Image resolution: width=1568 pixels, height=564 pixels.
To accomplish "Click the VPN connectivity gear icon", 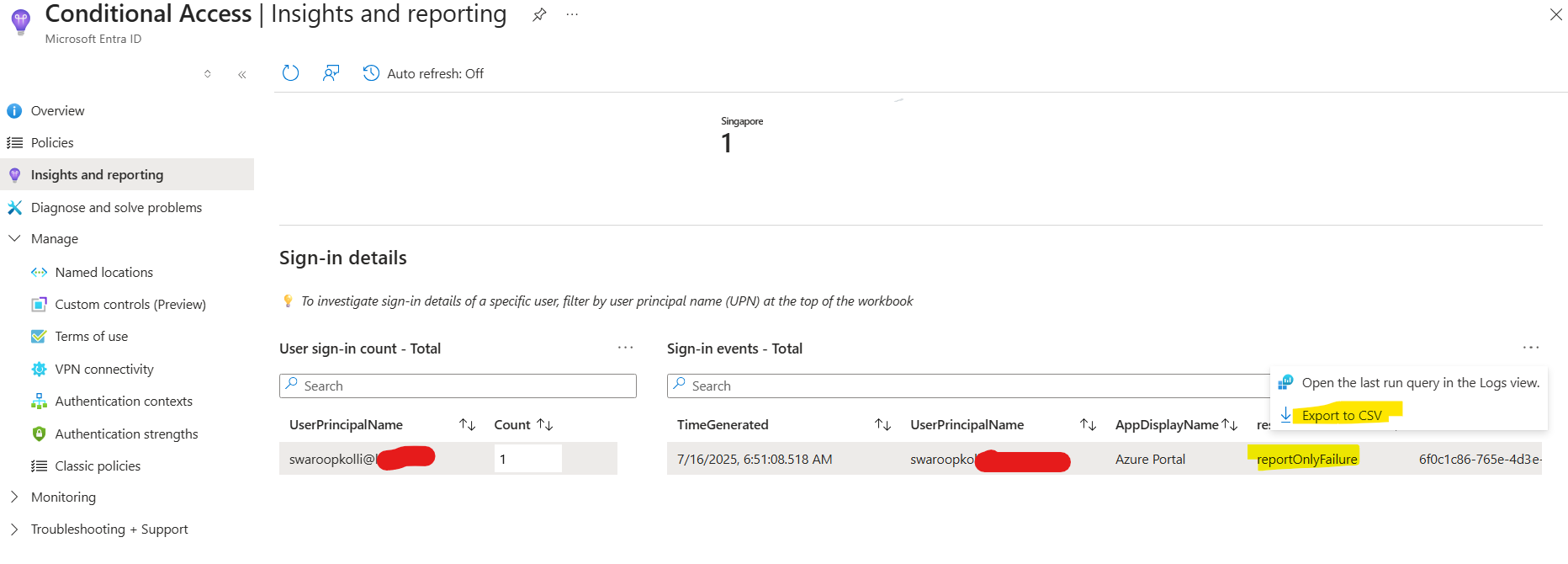I will pyautogui.click(x=39, y=369).
